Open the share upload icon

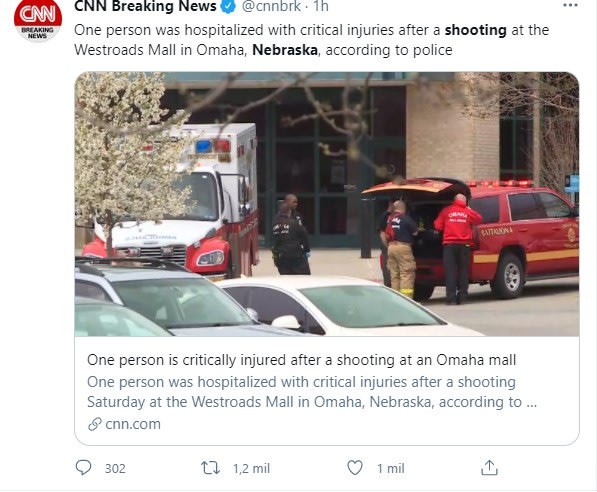point(489,468)
